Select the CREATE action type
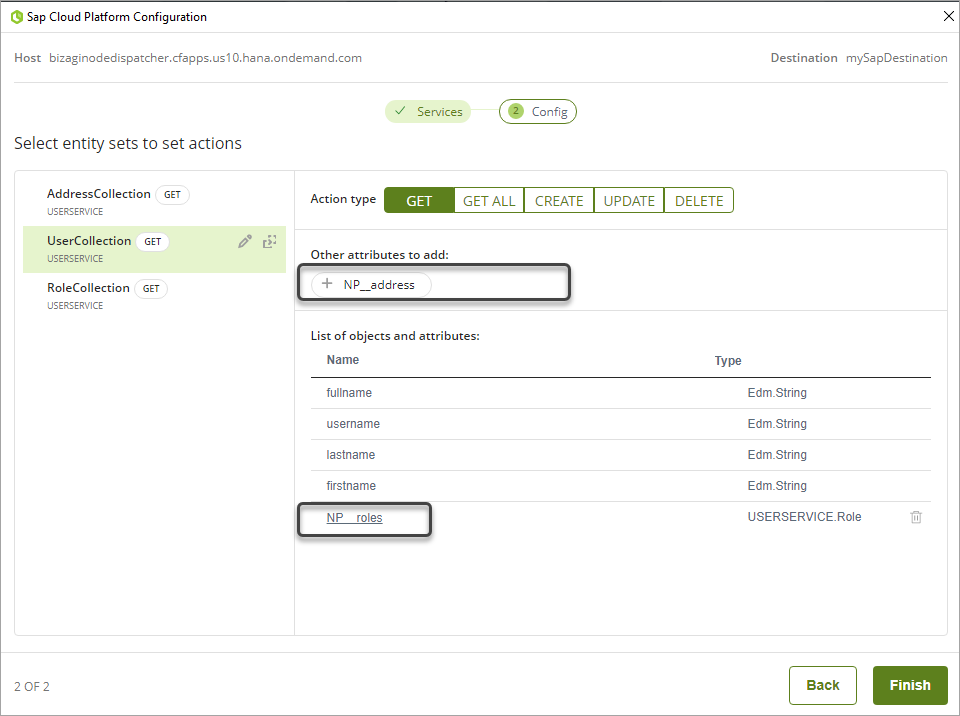Viewport: 960px width, 716px height. (559, 200)
